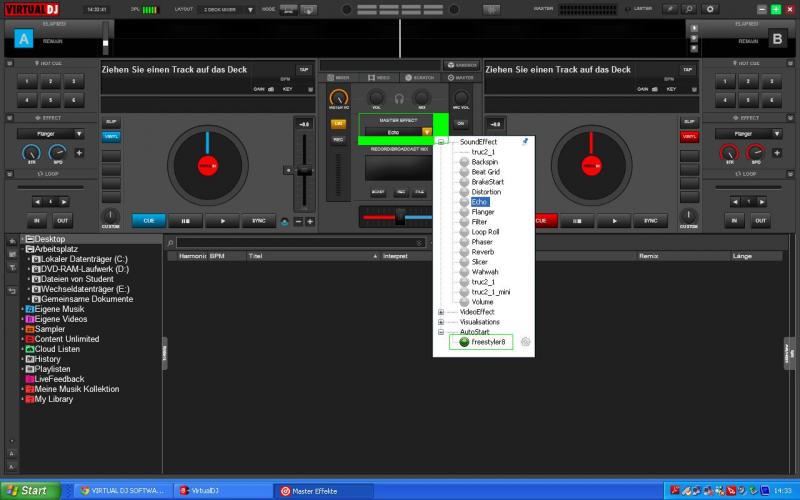Image resolution: width=800 pixels, height=500 pixels.
Task: Expand the VideoEffect tree node
Action: coord(441,312)
